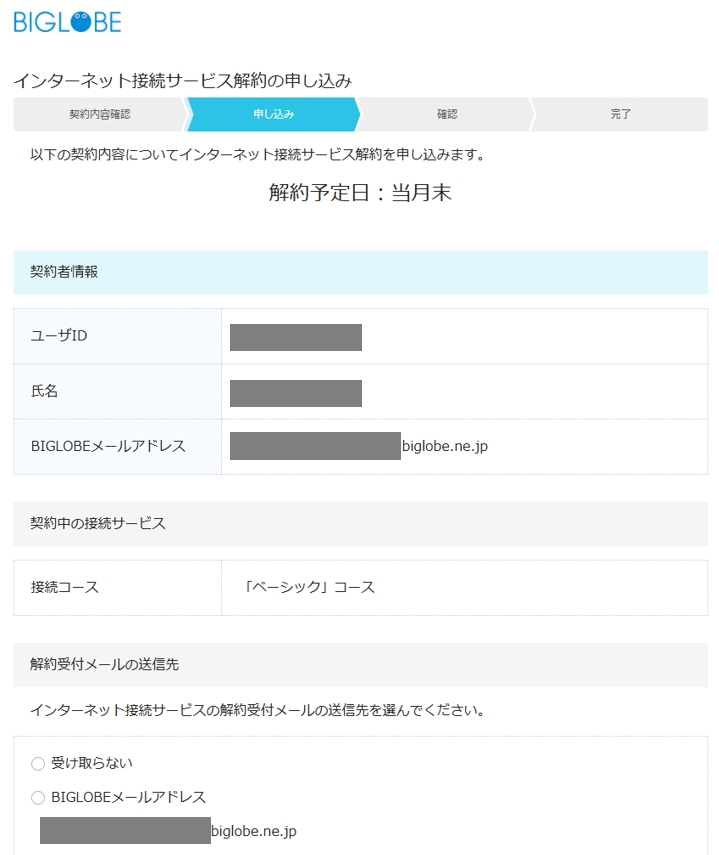Image resolution: width=719 pixels, height=855 pixels.
Task: Click the 契約中の接続サービス section header
Action: coord(360,523)
